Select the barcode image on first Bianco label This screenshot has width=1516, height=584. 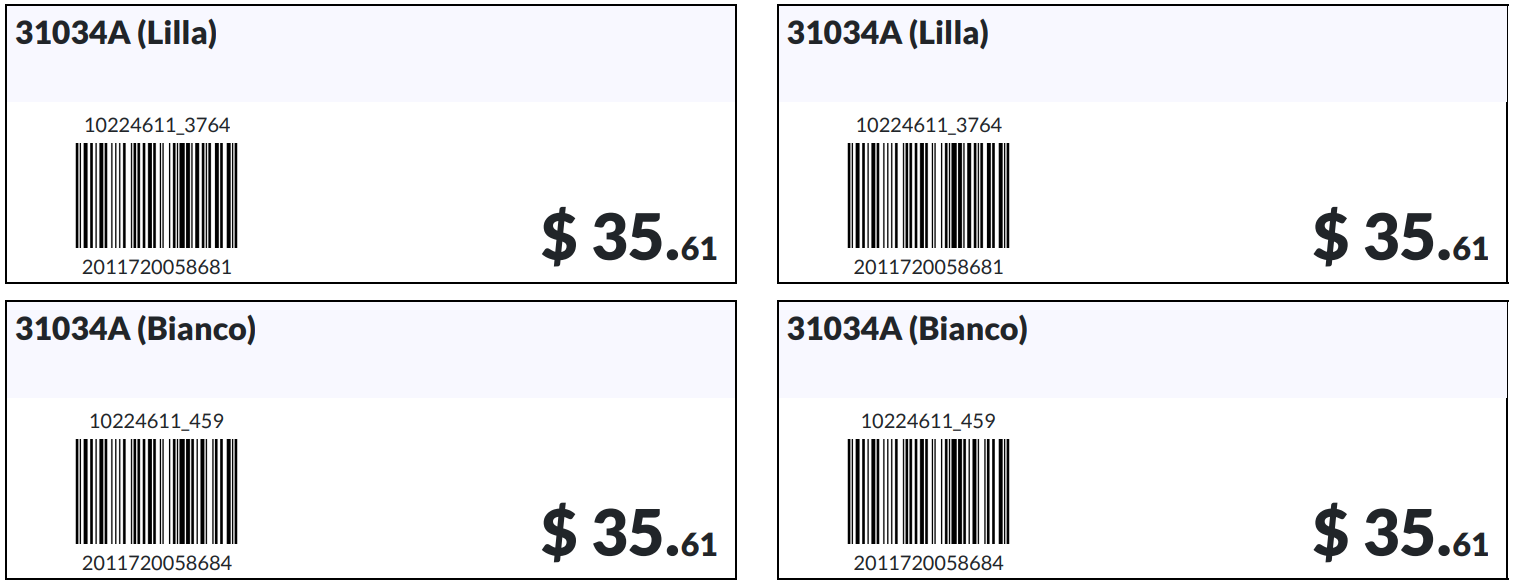click(x=157, y=491)
